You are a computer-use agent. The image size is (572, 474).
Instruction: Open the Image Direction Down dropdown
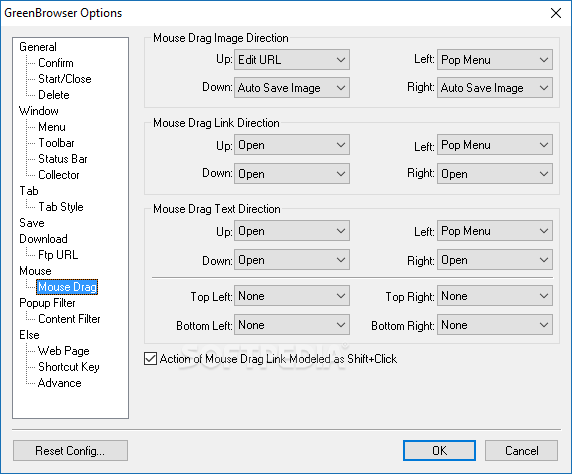[x=291, y=88]
